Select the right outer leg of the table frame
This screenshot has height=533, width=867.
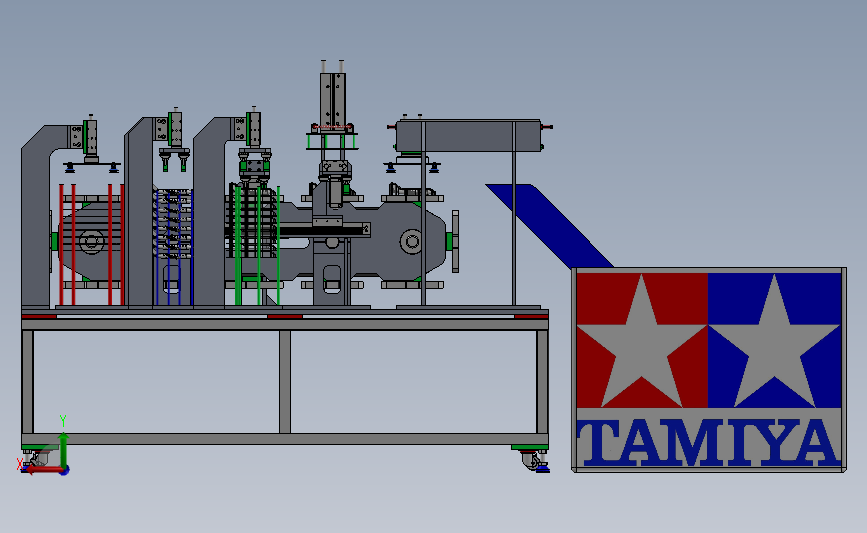pyautogui.click(x=542, y=382)
